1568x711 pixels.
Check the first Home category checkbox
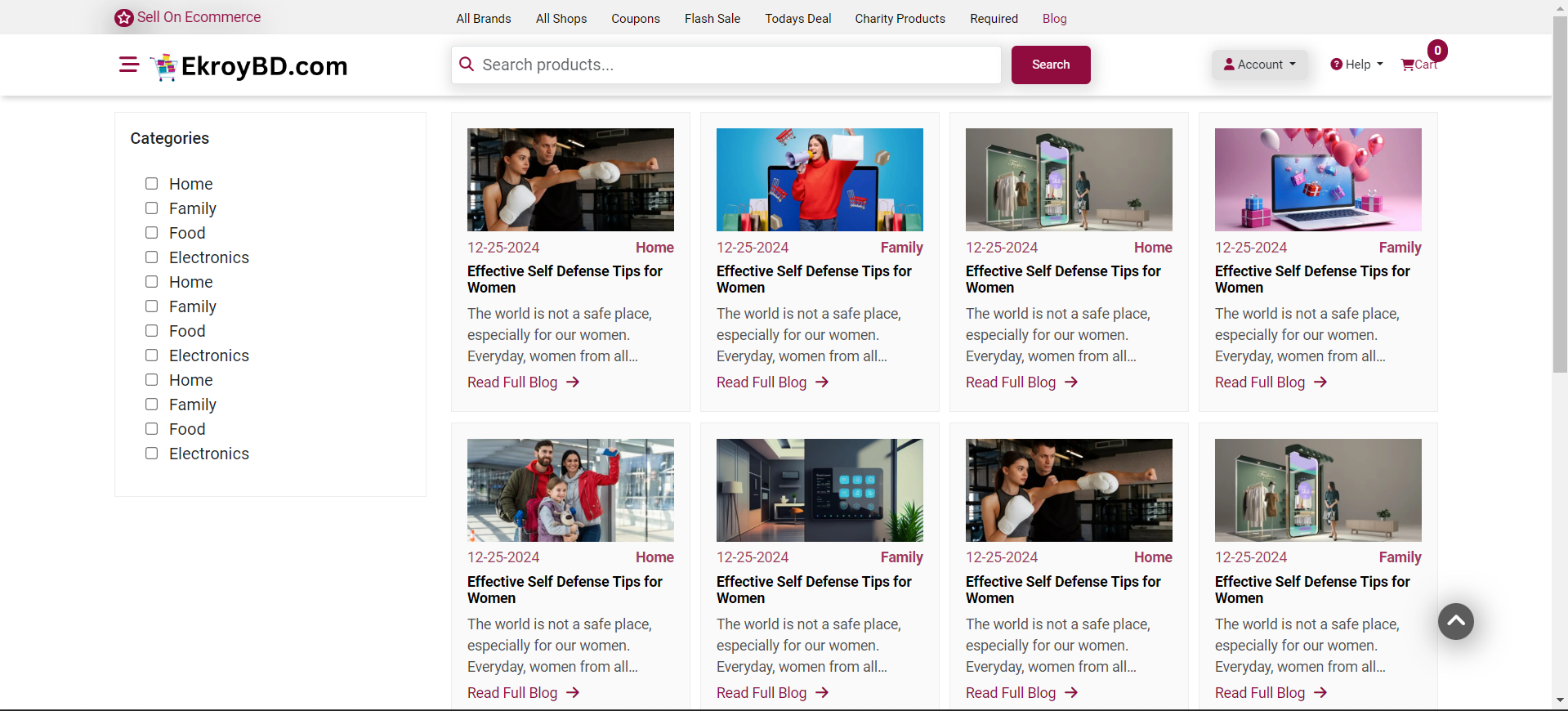point(152,184)
